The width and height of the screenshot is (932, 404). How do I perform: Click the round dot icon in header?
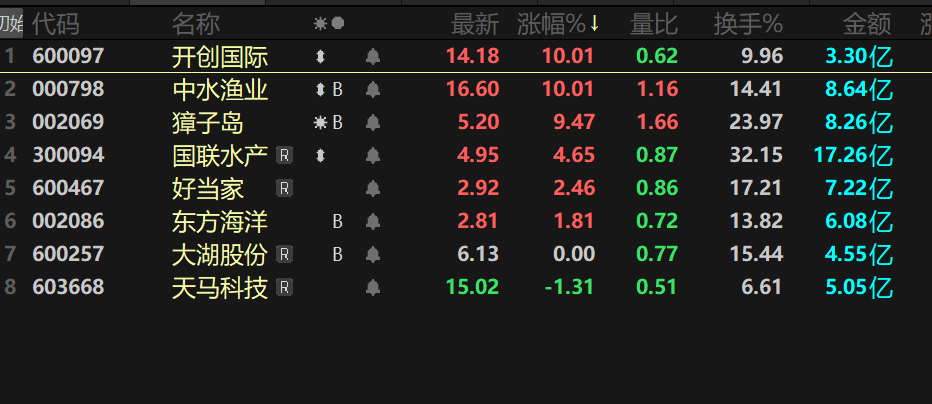(x=338, y=24)
